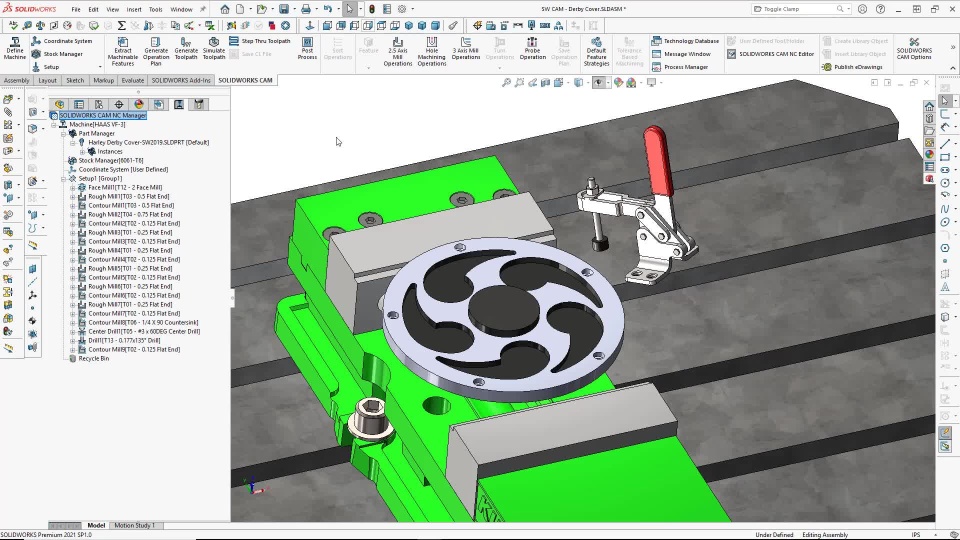Click the Home icon in title bar

point(225,9)
